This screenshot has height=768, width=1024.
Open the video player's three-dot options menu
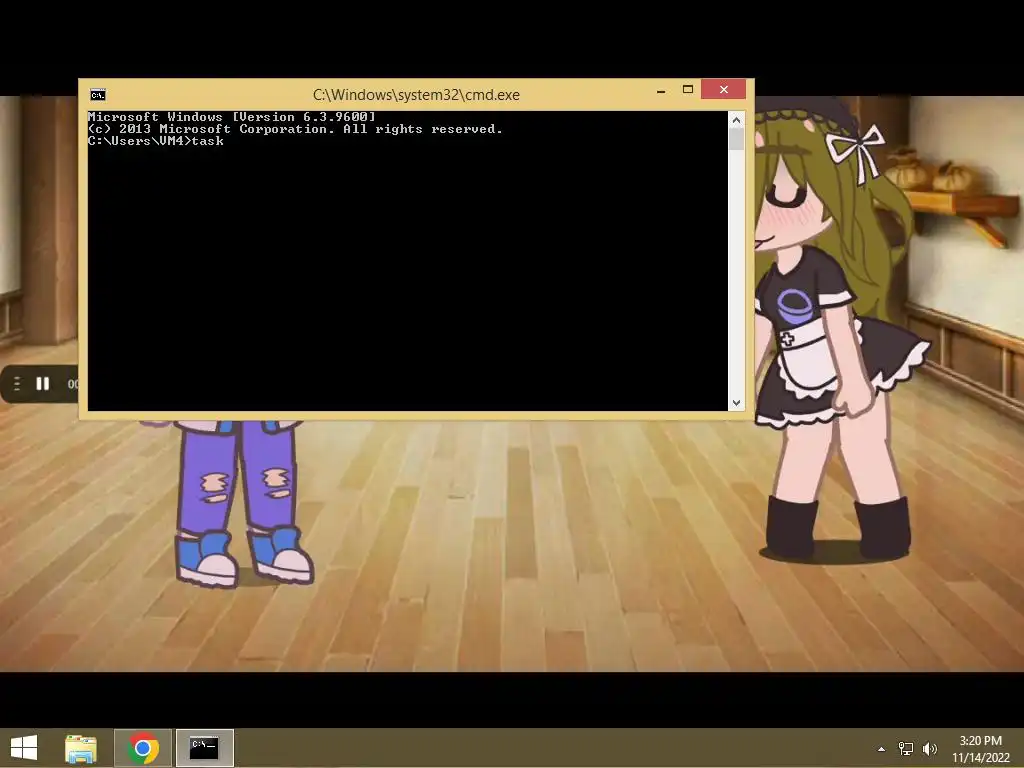pyautogui.click(x=17, y=384)
